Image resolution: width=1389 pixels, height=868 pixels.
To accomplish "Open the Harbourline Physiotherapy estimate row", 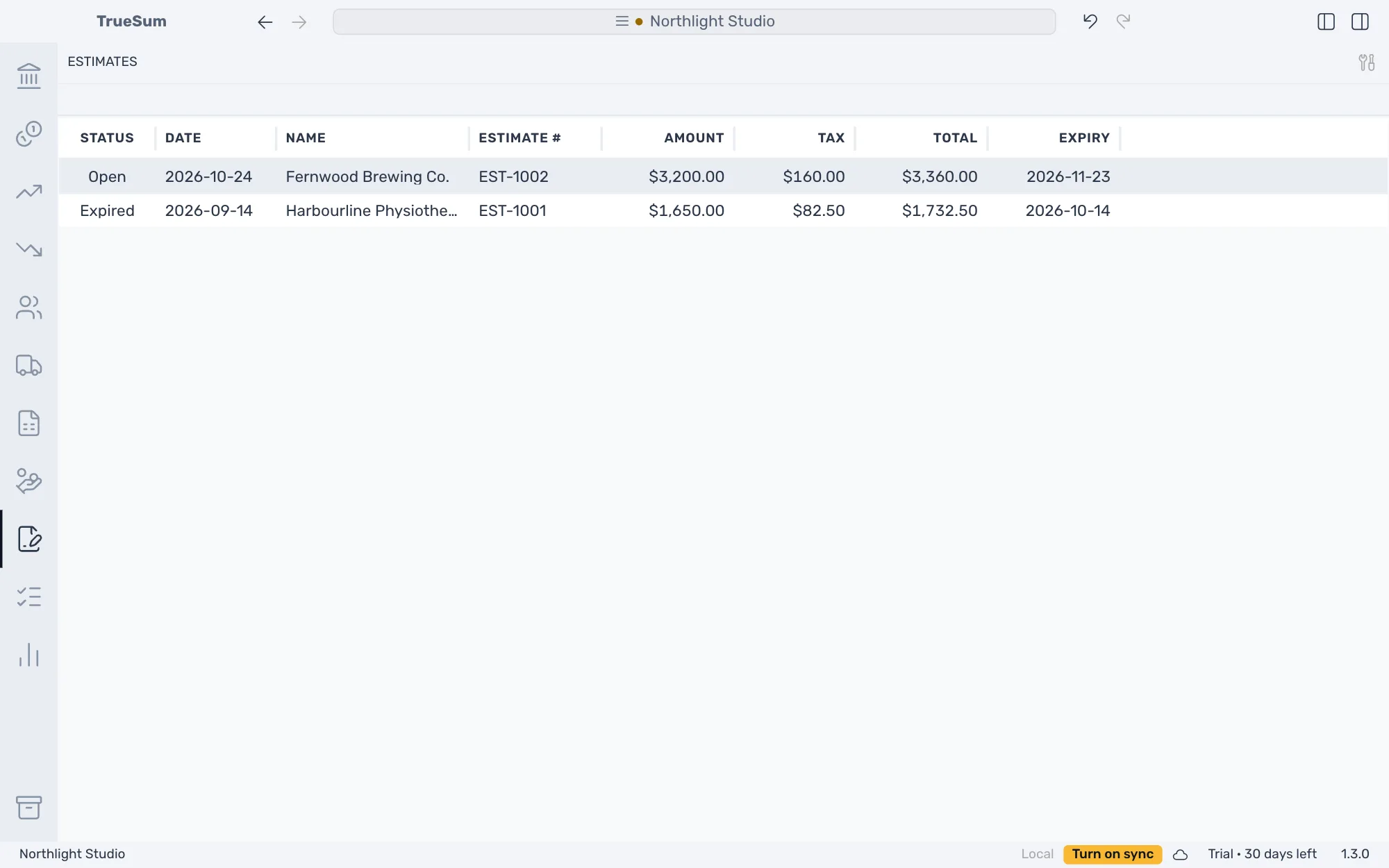I will tap(723, 210).
